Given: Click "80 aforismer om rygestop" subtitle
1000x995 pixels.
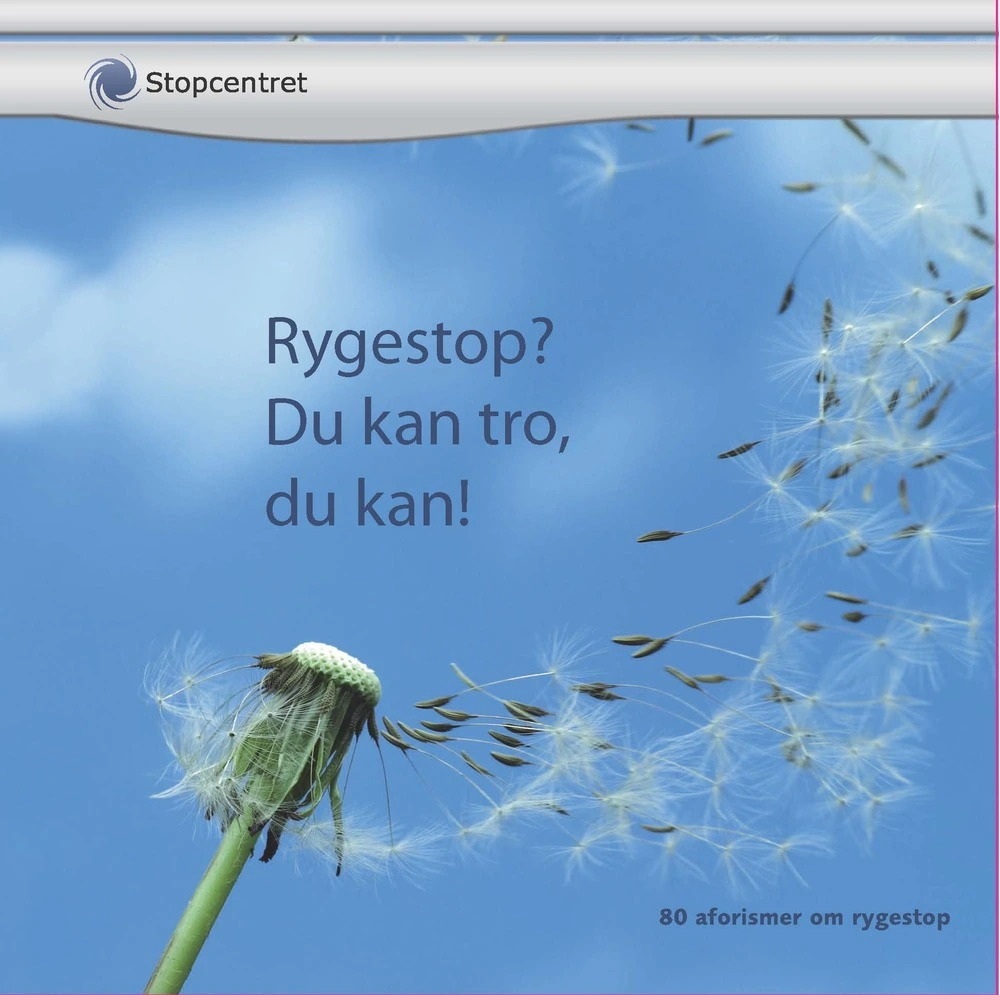Looking at the screenshot, I should pyautogui.click(x=805, y=918).
